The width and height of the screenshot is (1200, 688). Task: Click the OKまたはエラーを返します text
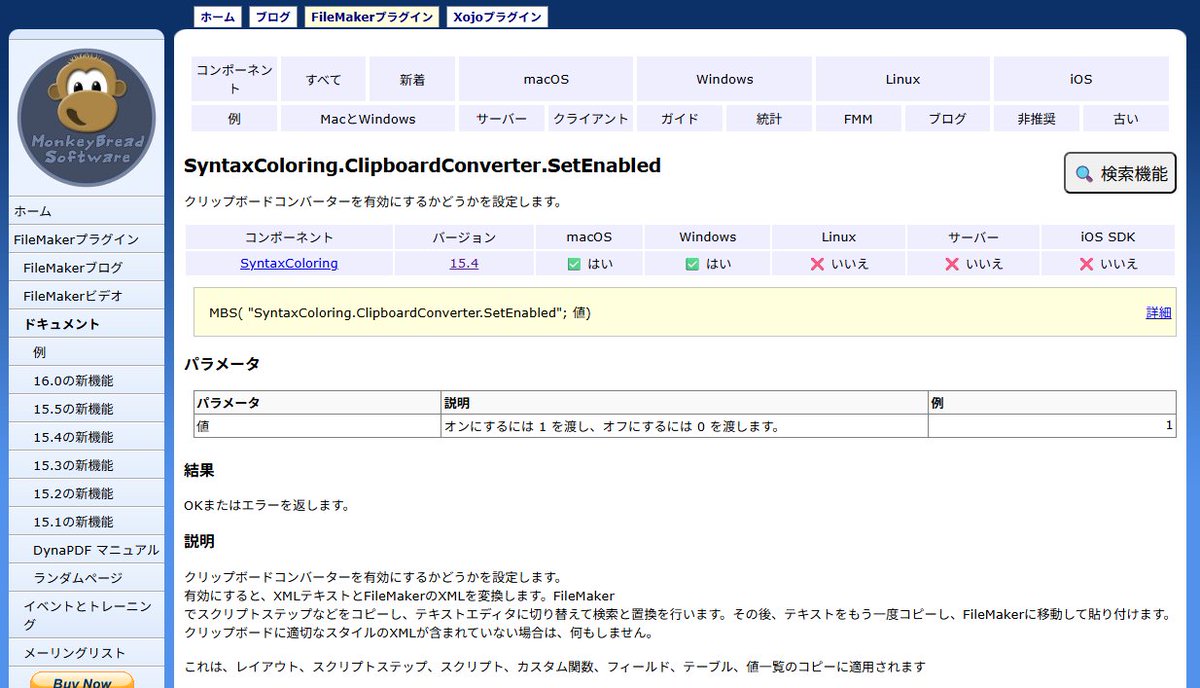(x=267, y=505)
